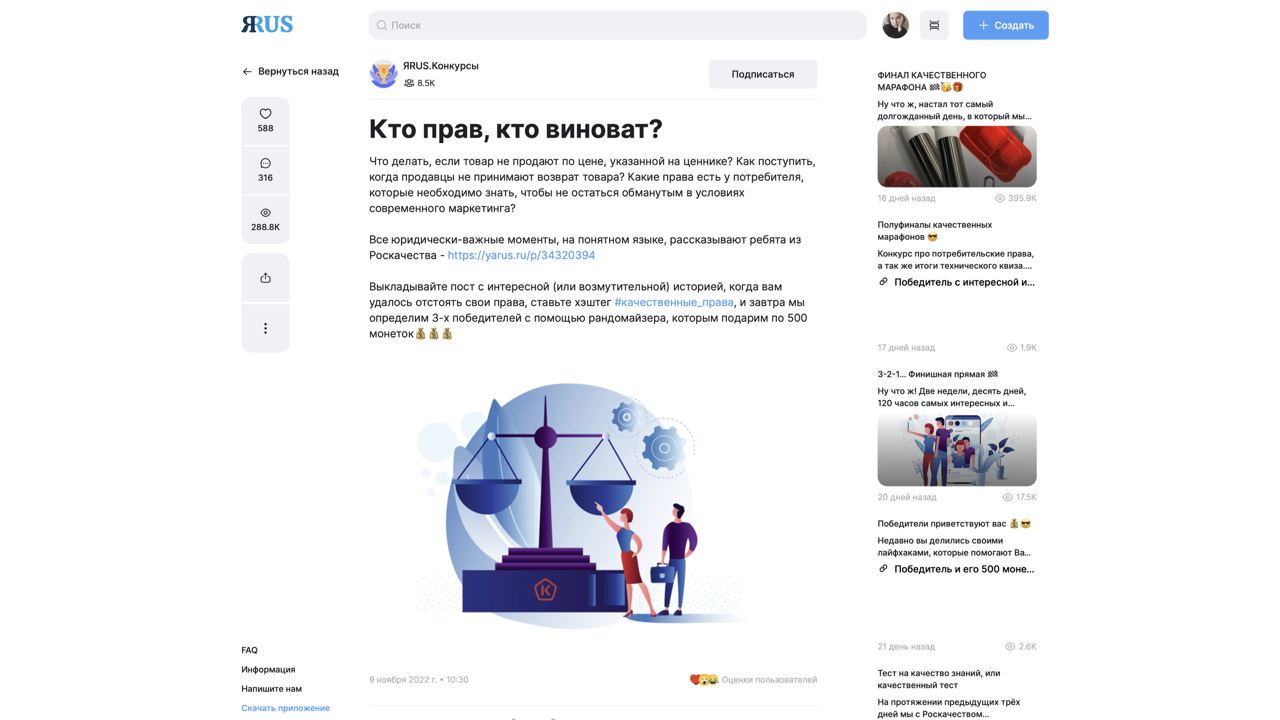Click the ЯRUS.Конкурсы channel avatar
This screenshot has width=1280, height=720.
[x=384, y=74]
